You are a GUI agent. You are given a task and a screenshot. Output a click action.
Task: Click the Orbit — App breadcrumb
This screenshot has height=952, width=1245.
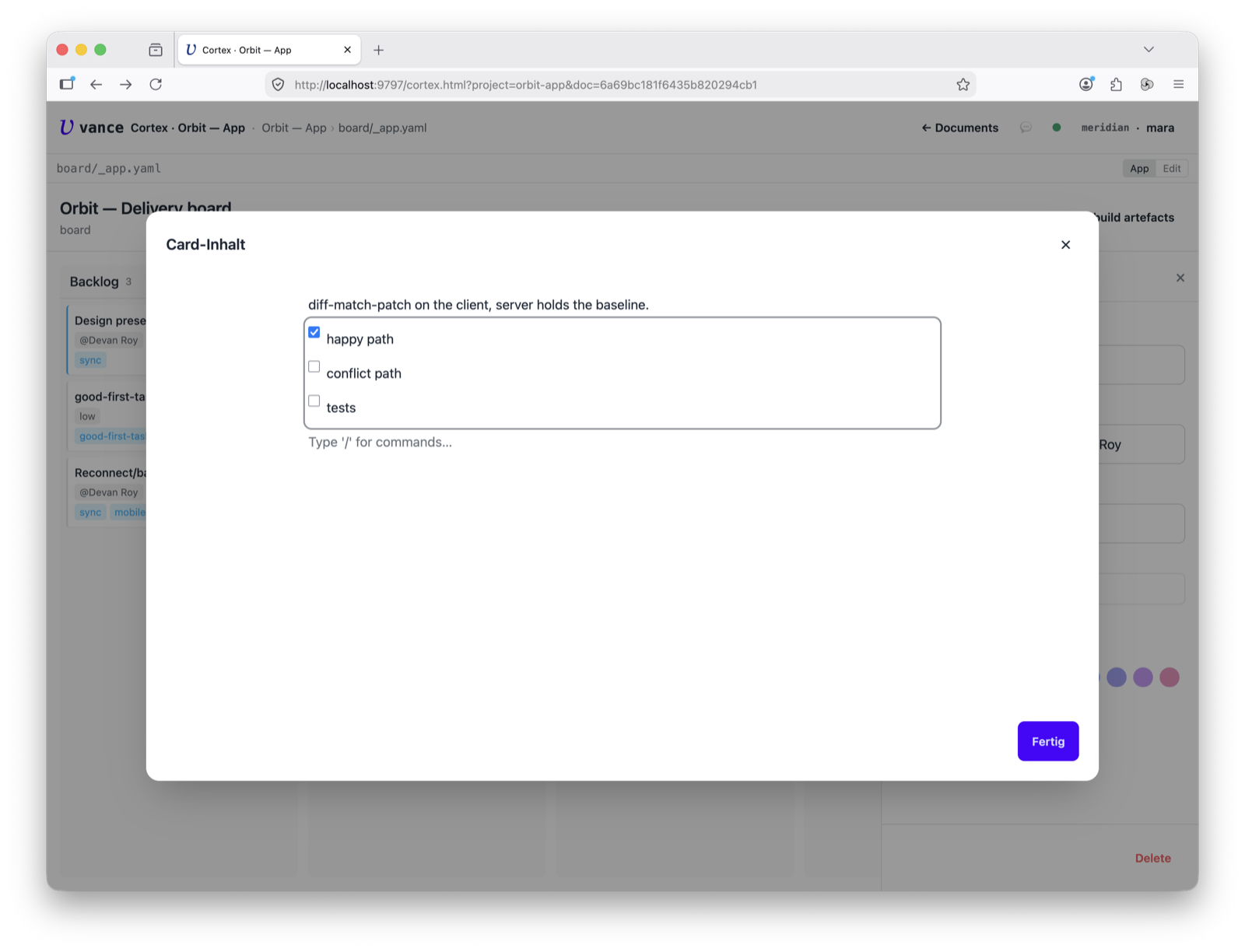[294, 128]
